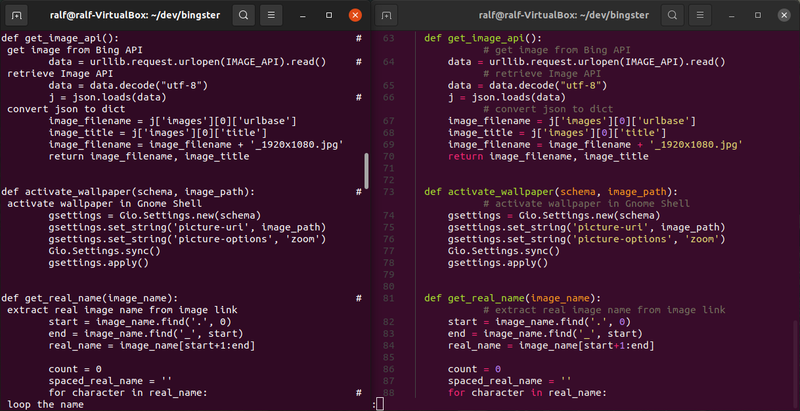Screen dimensions: 800x411
Task: Click 'loop the name' in the left terminal
Action: click(x=45, y=405)
